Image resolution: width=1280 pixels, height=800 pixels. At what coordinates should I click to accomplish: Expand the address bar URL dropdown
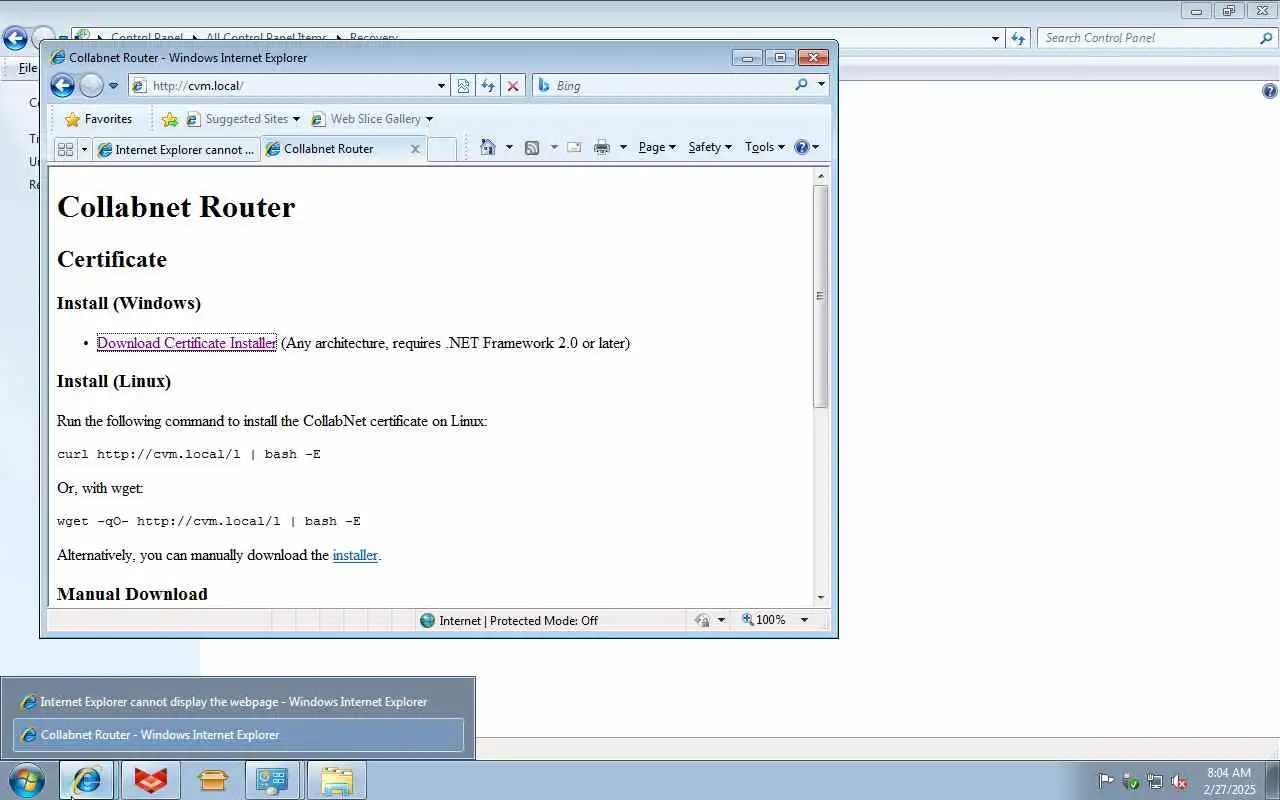441,86
